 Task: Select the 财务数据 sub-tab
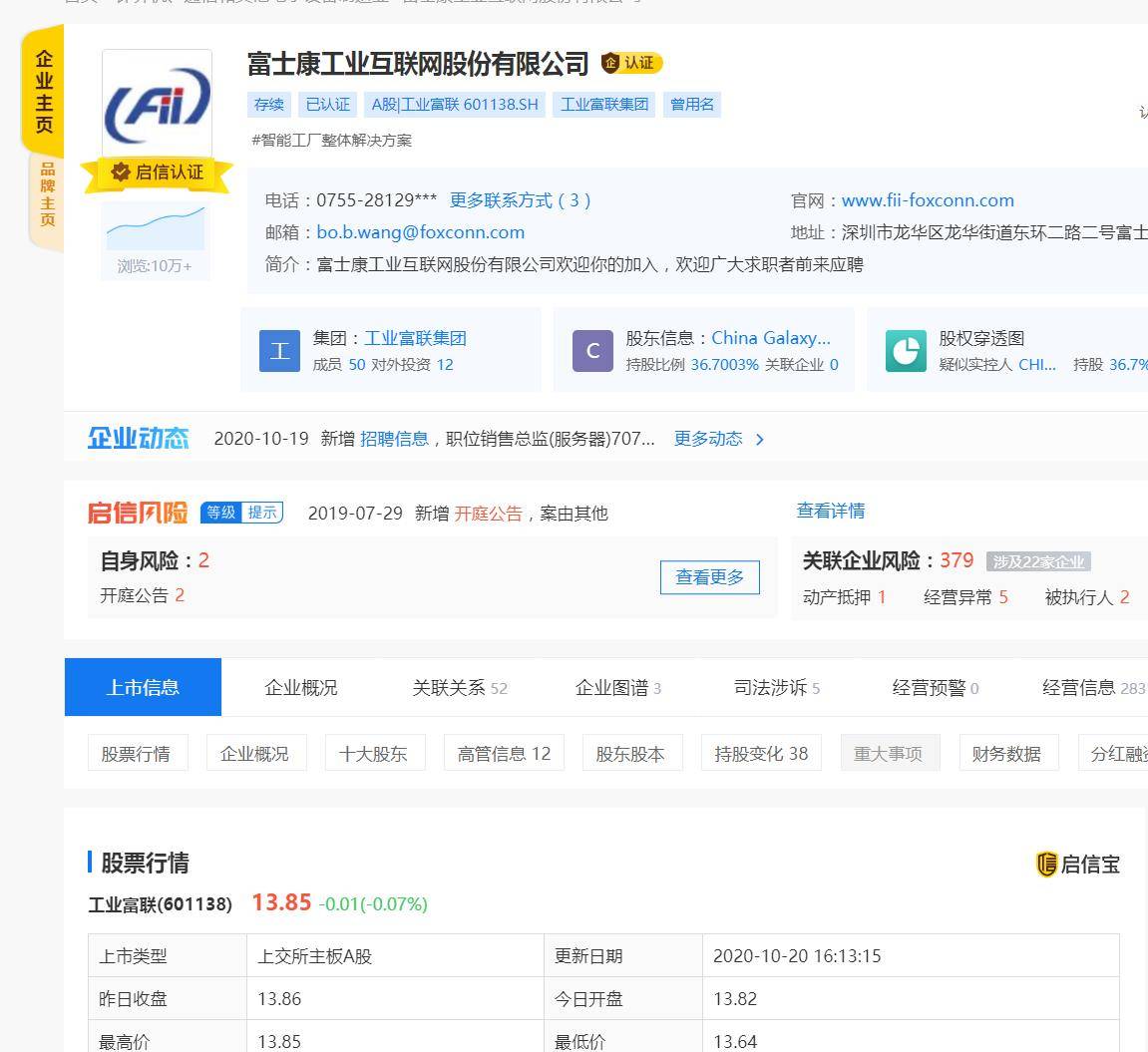coord(1008,753)
